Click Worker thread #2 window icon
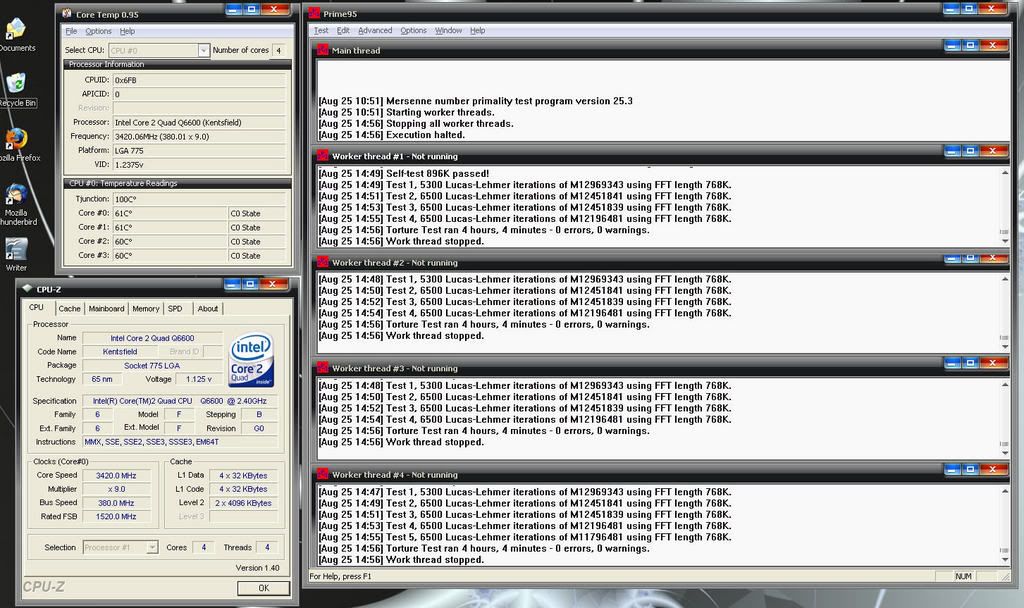Image resolution: width=1024 pixels, height=608 pixels. point(323,262)
